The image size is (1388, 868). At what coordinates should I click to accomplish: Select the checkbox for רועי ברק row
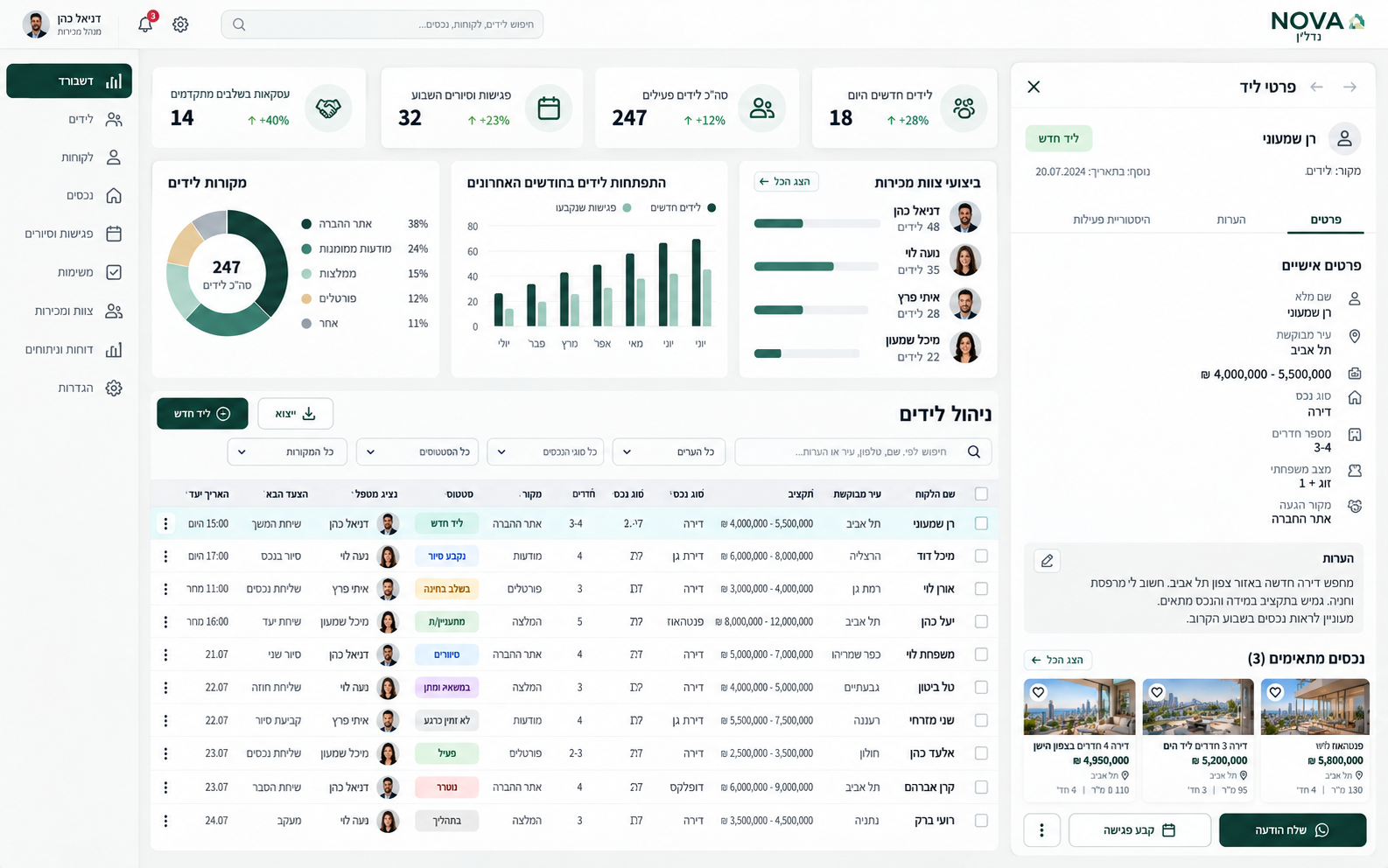click(981, 821)
